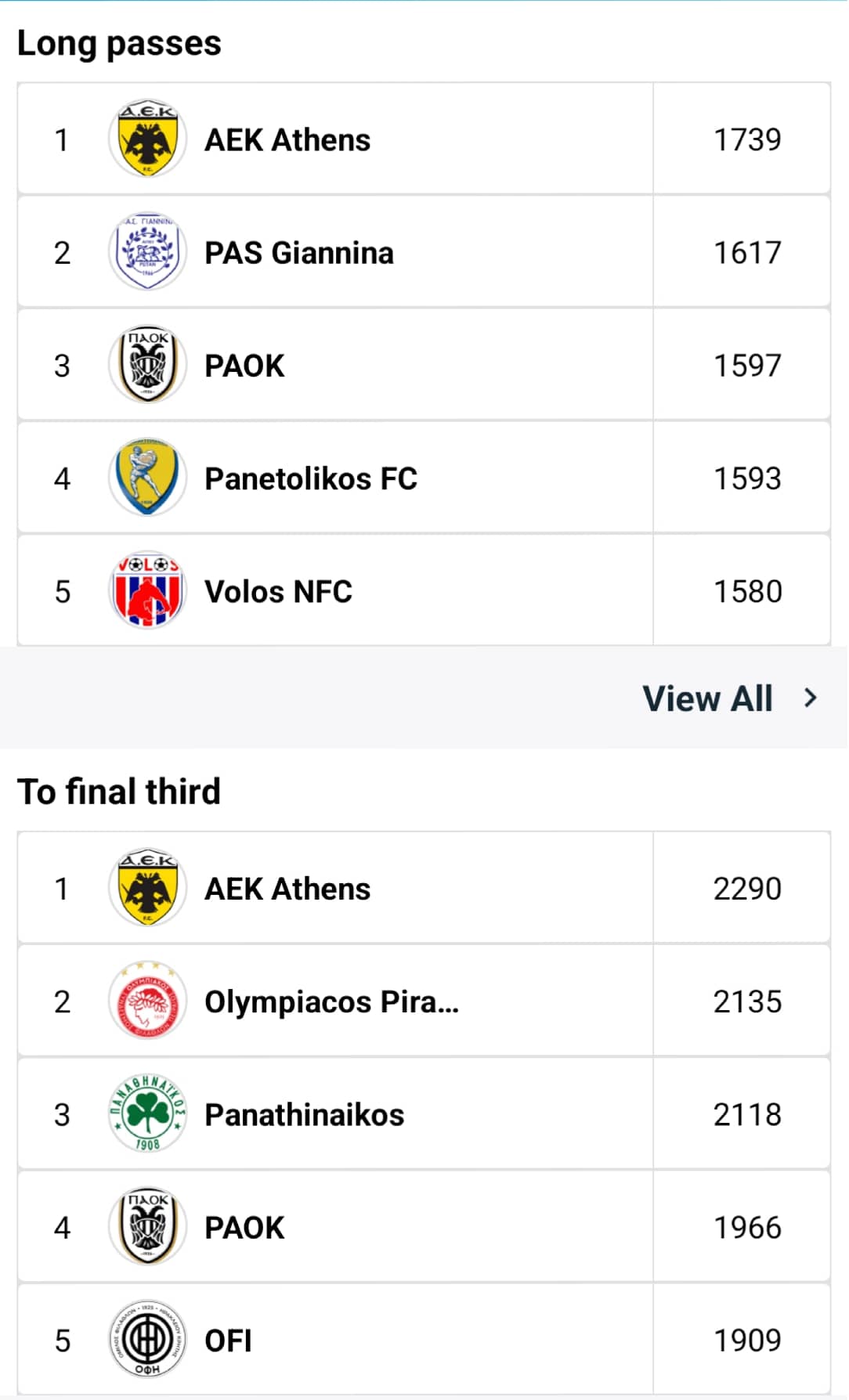Expand Long passes list via chevron arrow
This screenshot has height=1400, width=849.
coord(811,698)
